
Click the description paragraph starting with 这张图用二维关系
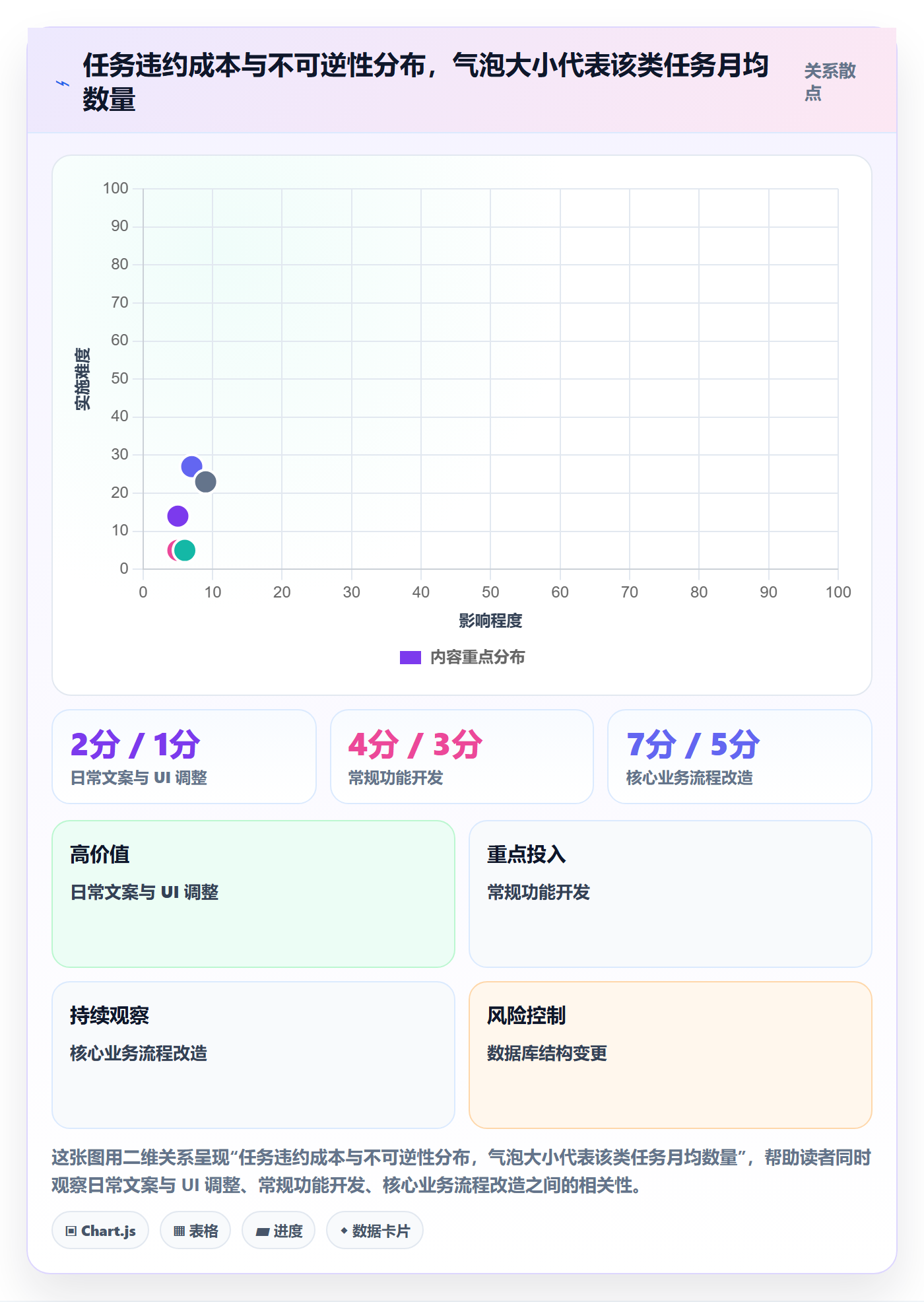coord(462,1171)
